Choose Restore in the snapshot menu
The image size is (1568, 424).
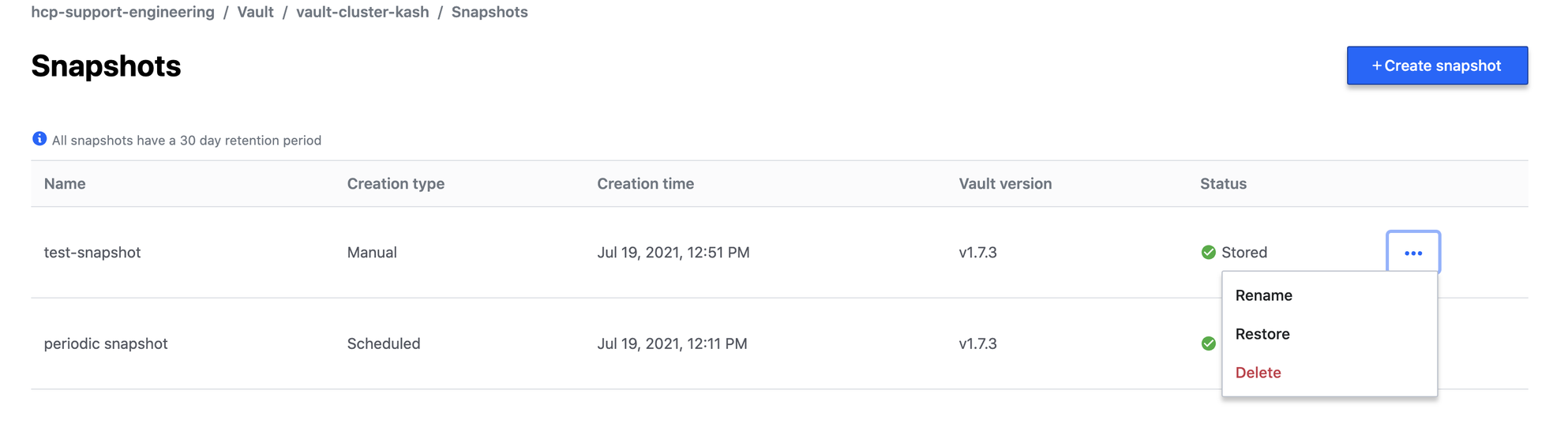(x=1262, y=334)
